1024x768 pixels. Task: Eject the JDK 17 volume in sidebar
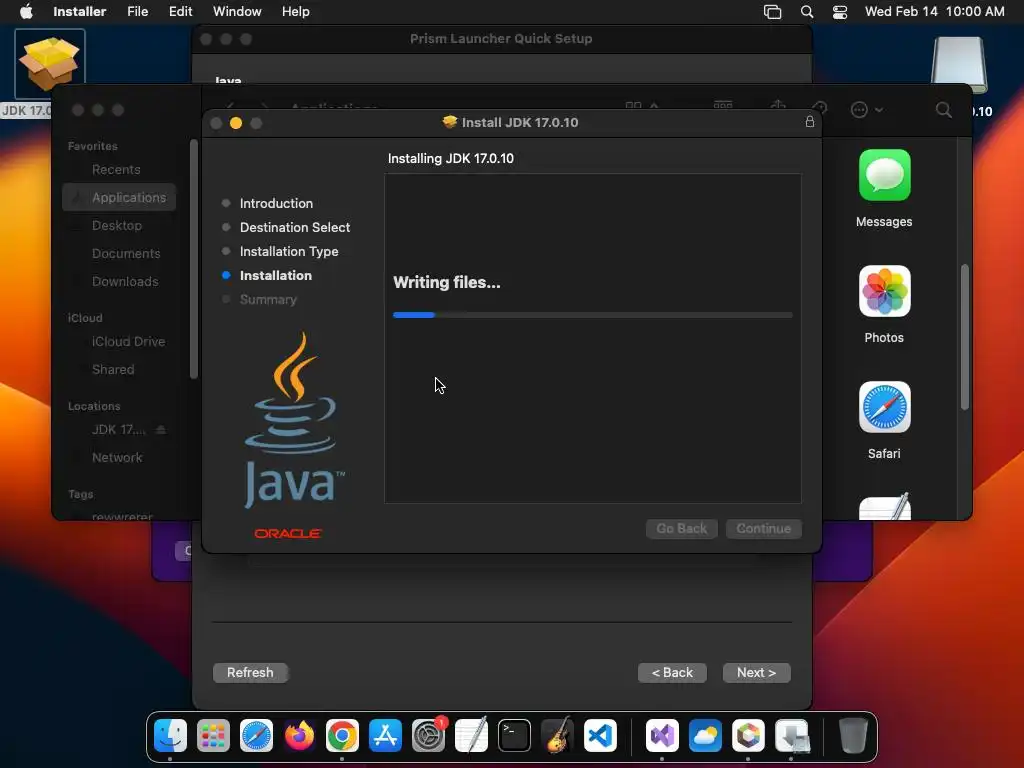pos(161,430)
